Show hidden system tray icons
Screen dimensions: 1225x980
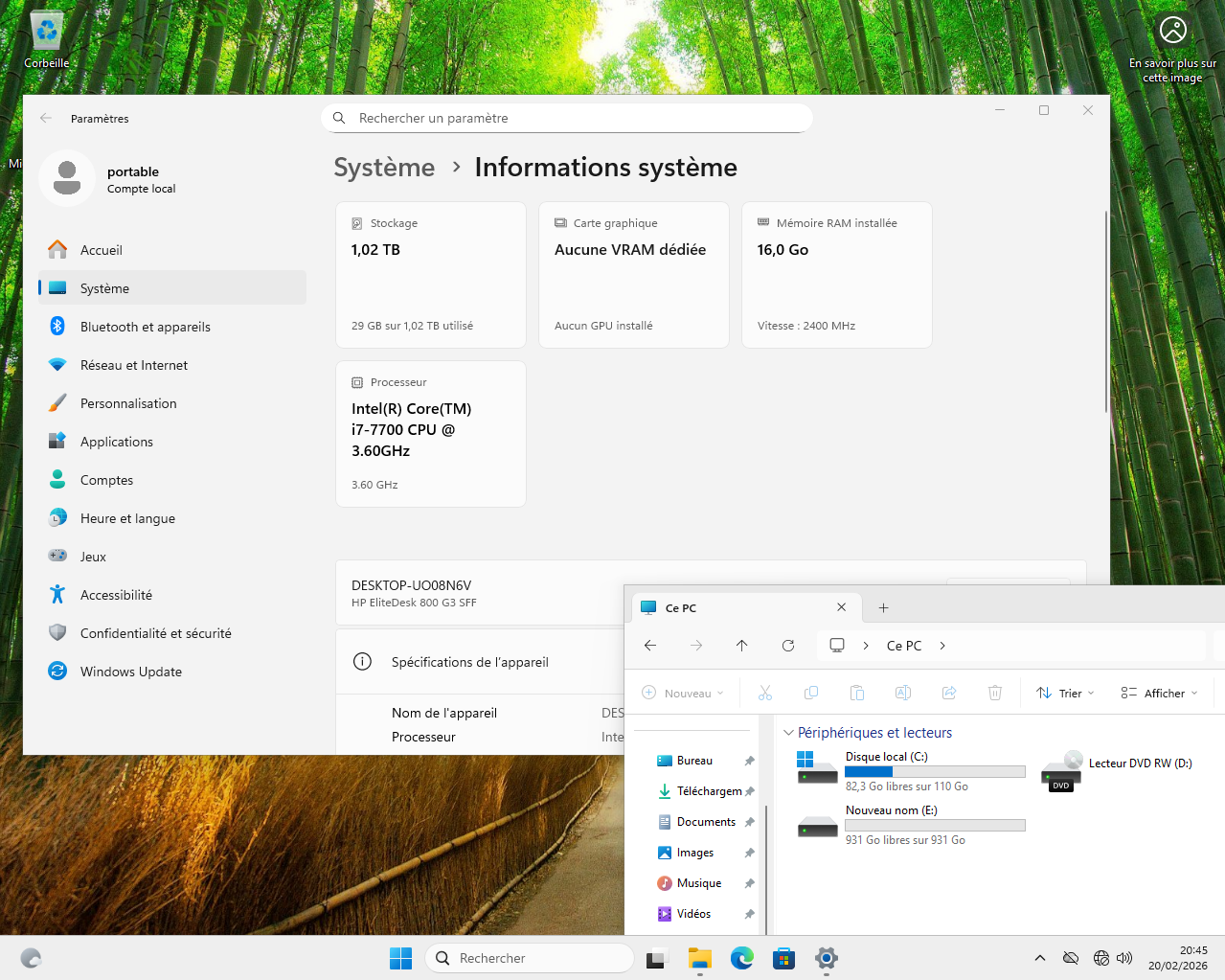pyautogui.click(x=1039, y=958)
